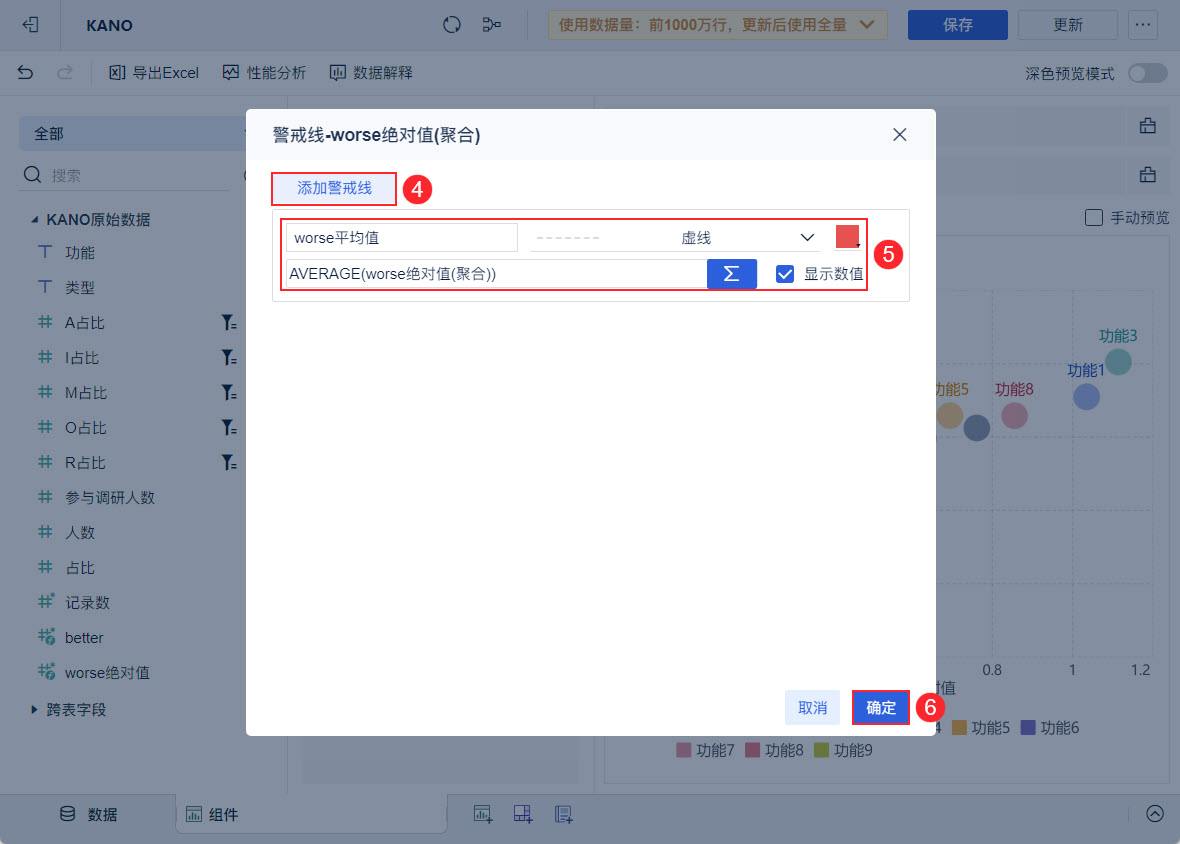
Task: Click filter icon next to R占比
Action: pos(229,463)
